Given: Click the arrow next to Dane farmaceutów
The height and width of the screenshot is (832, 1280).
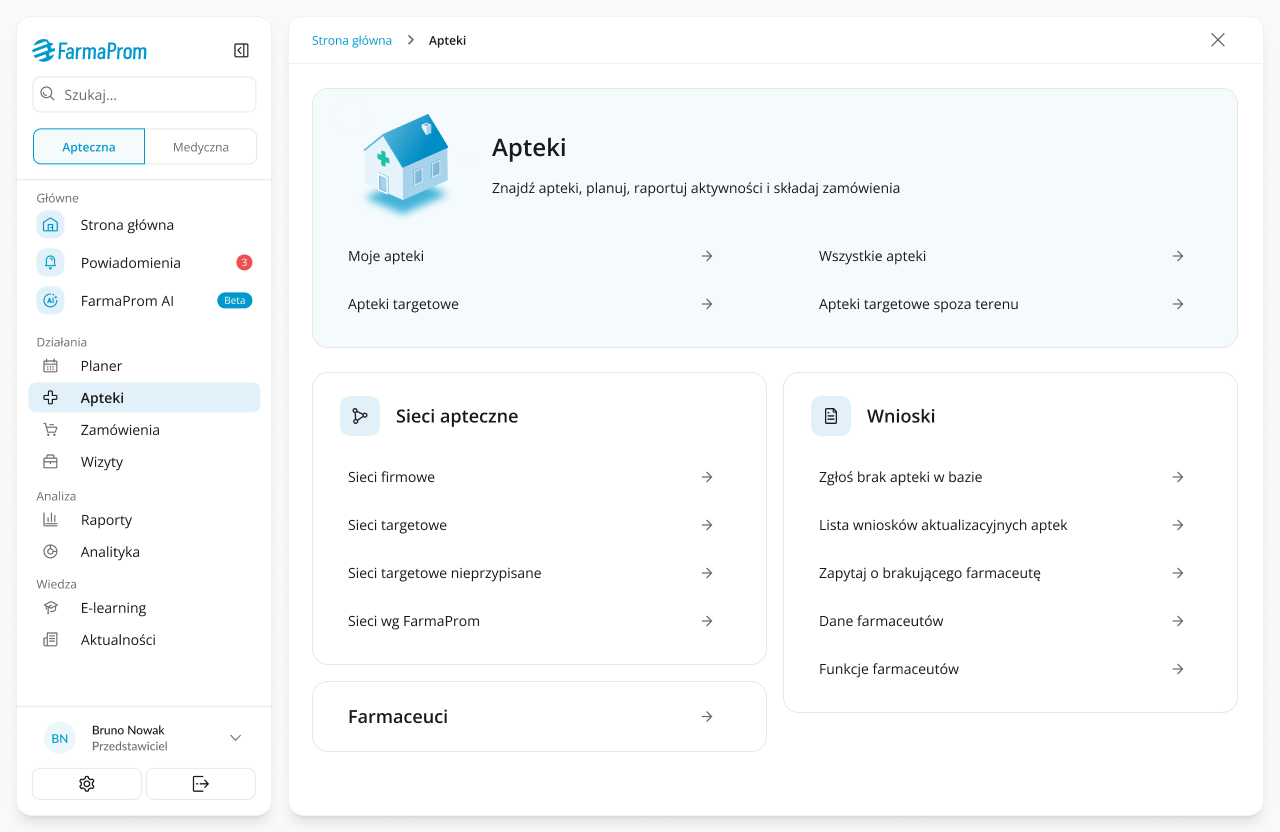Looking at the screenshot, I should pyautogui.click(x=1178, y=621).
